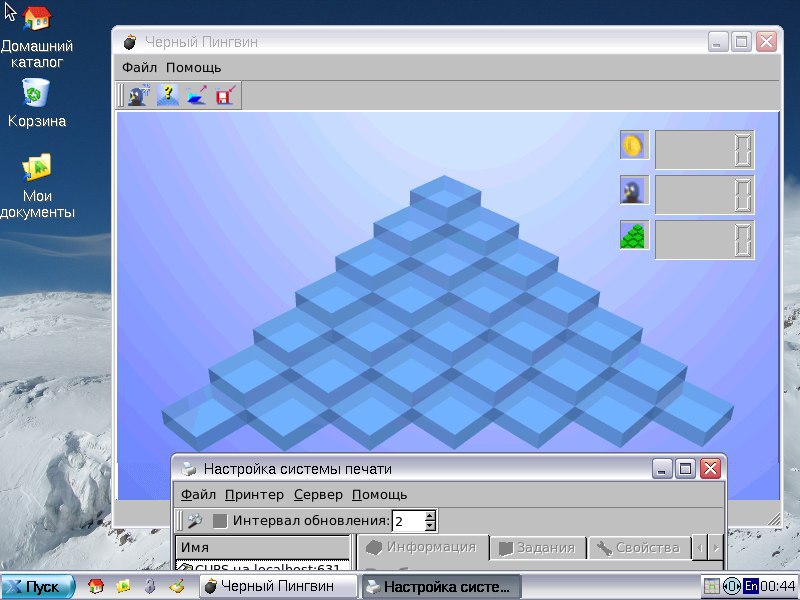Click the desktop pager tray icon
The width and height of the screenshot is (800, 600).
coord(711,586)
